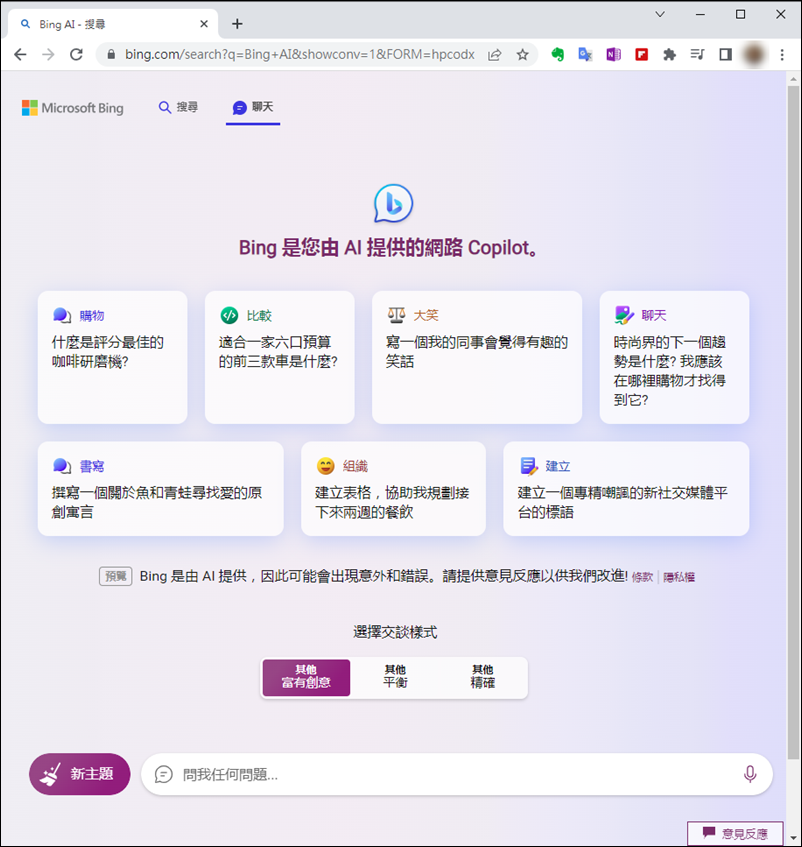Start a new topic with 新主題
Image resolution: width=802 pixels, height=847 pixels.
79,774
